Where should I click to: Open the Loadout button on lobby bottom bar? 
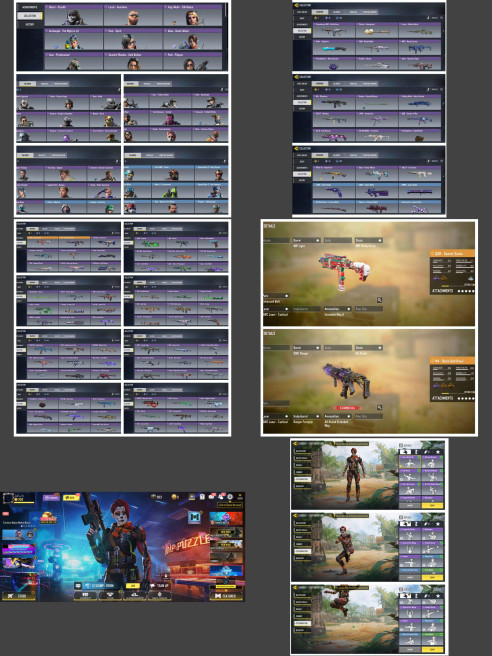point(85,596)
